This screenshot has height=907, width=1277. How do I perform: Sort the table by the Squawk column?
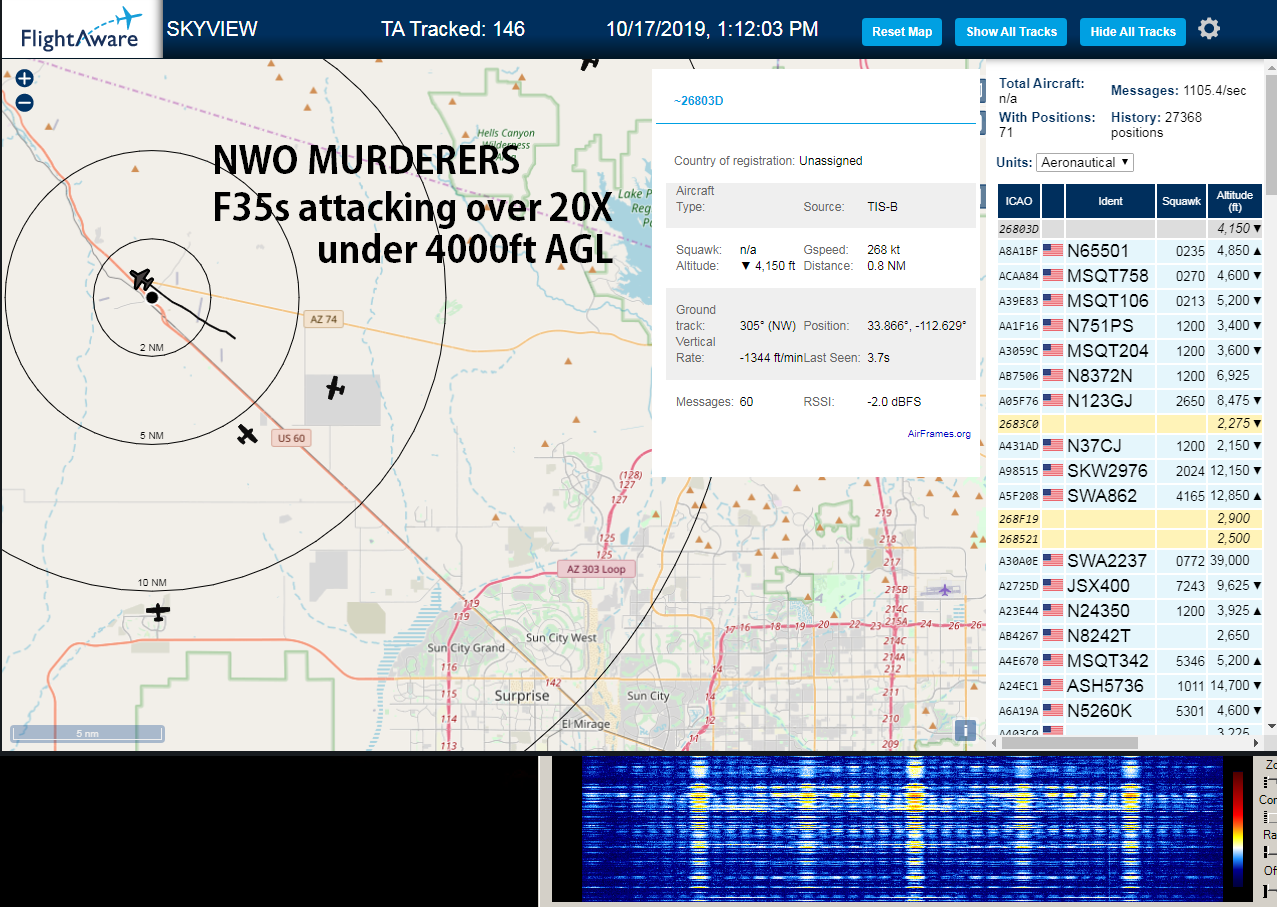pos(1181,201)
